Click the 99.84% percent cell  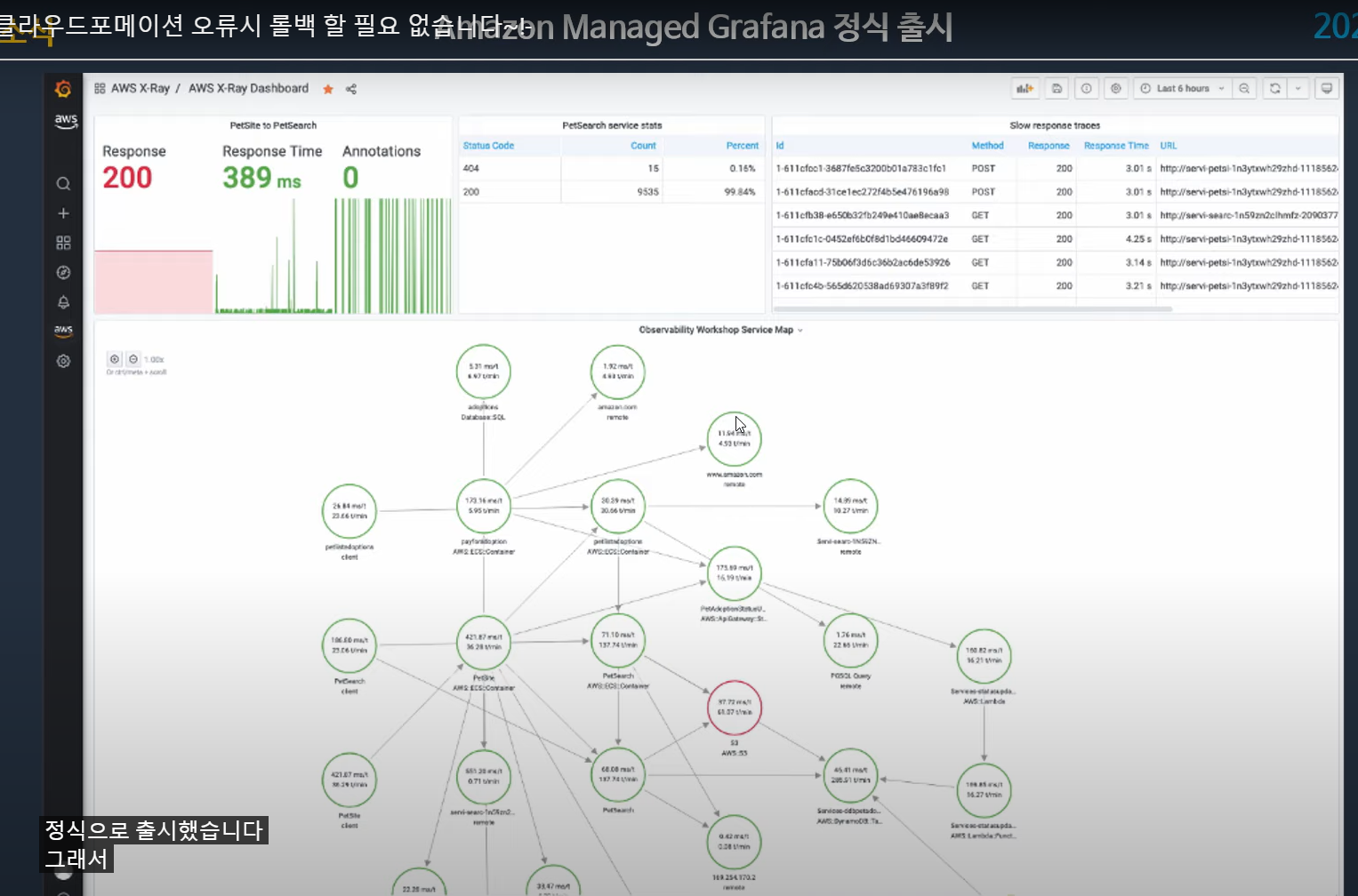(715, 192)
